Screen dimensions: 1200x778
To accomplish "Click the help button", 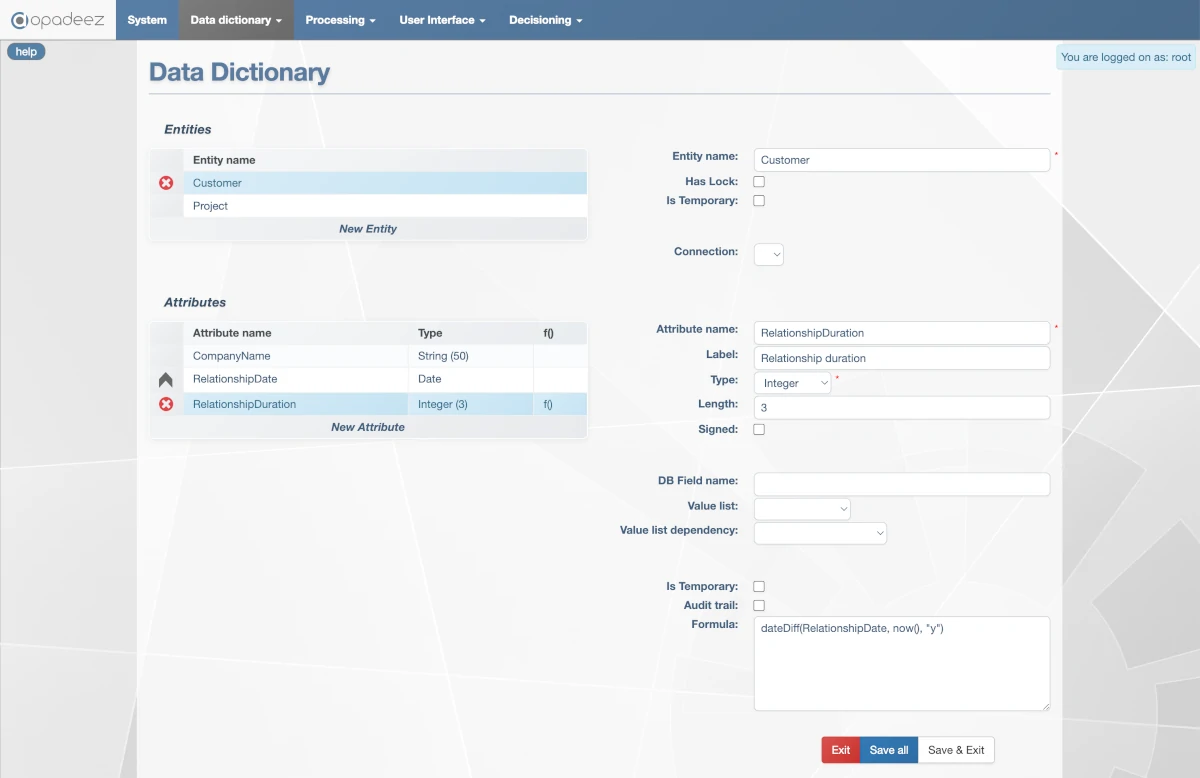I will click(x=26, y=52).
